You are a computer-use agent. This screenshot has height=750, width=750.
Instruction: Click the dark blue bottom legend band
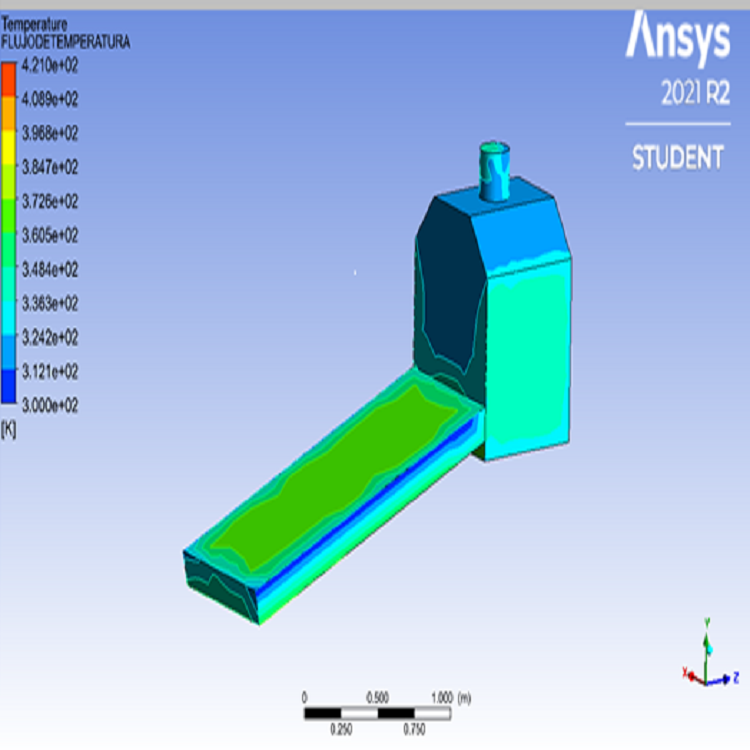8,388
